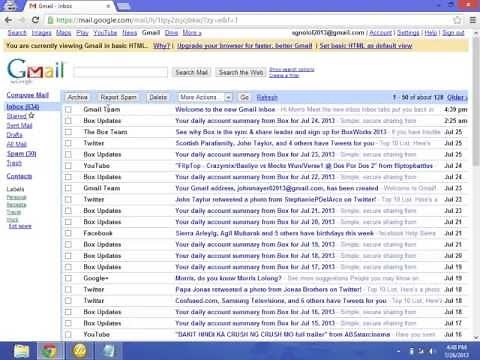The height and width of the screenshot is (360, 480).
Task: Open Compose Mail
Action: (x=28, y=95)
